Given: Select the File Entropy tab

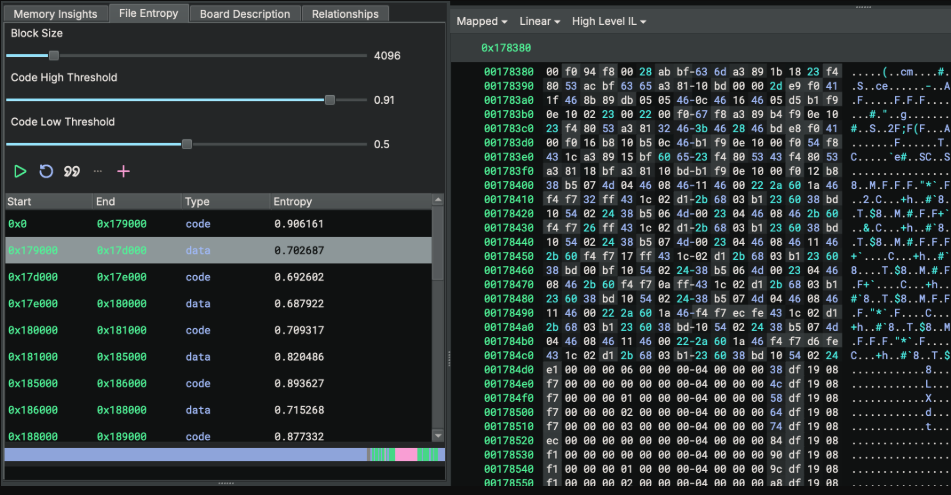Looking at the screenshot, I should coord(149,13).
